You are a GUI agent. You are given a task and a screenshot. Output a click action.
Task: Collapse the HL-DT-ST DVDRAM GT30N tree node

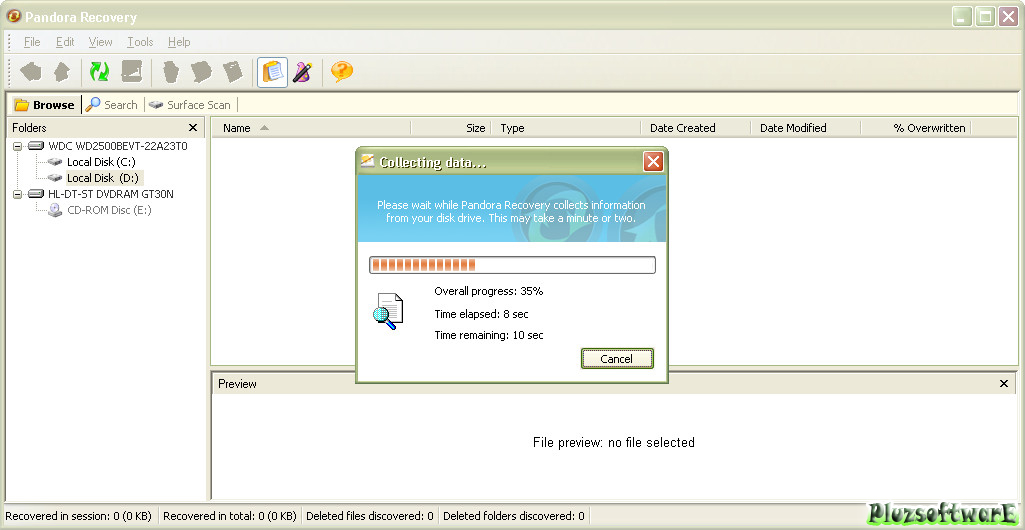17,194
